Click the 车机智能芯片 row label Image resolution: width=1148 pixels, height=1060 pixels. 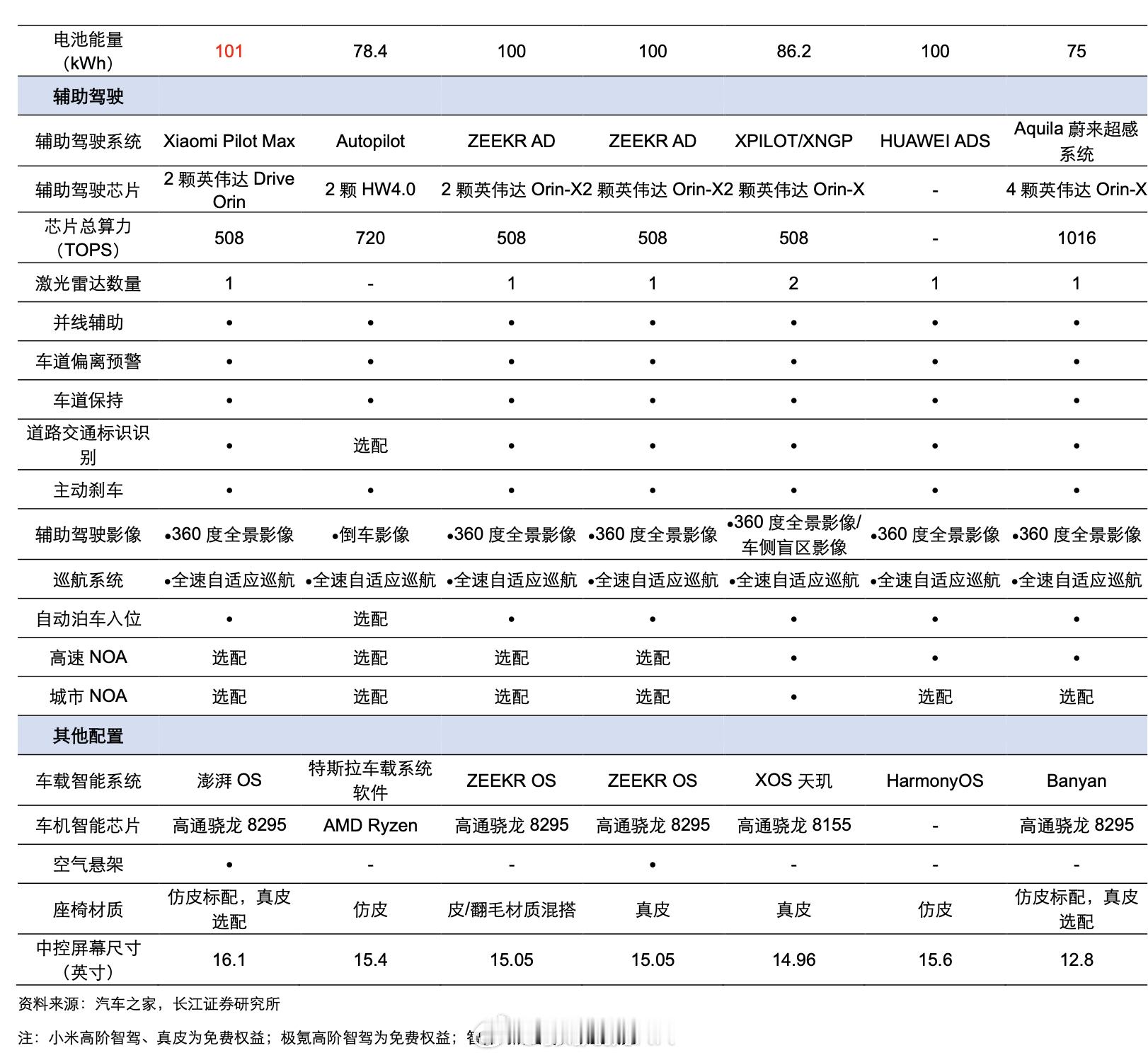coord(88,826)
